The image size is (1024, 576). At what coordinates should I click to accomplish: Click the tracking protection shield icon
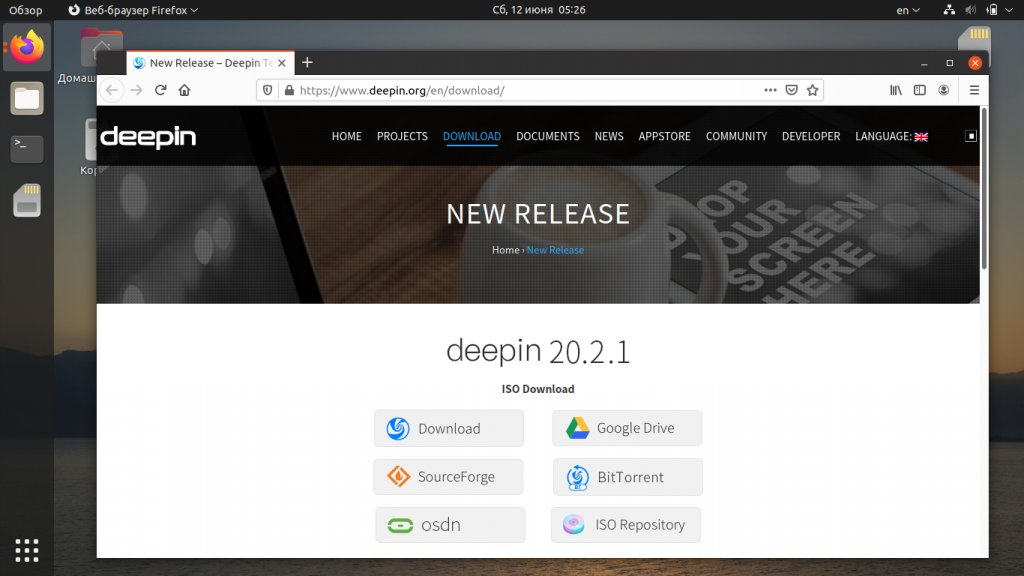[x=267, y=89]
